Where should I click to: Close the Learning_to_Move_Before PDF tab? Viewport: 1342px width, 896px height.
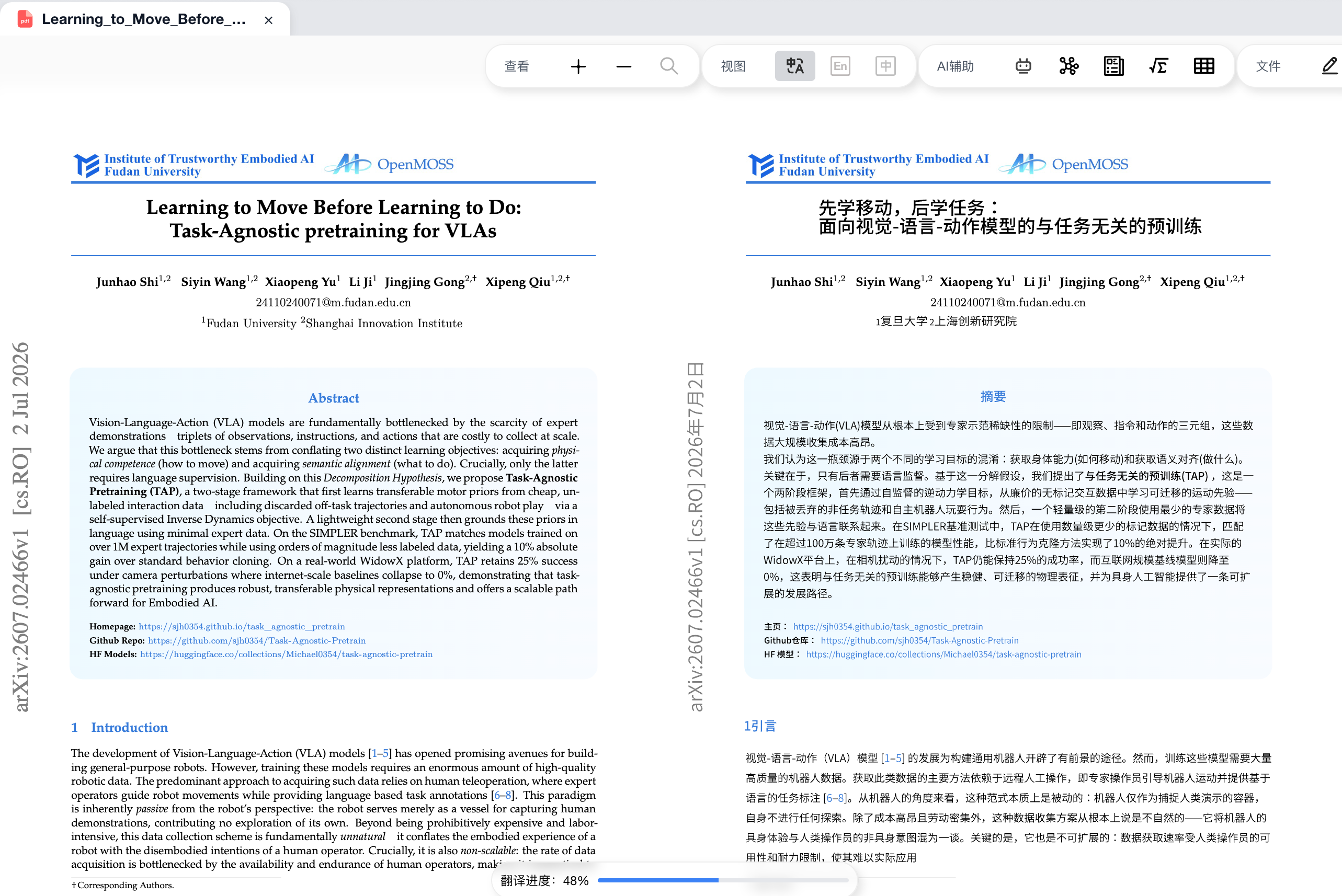pyautogui.click(x=268, y=20)
